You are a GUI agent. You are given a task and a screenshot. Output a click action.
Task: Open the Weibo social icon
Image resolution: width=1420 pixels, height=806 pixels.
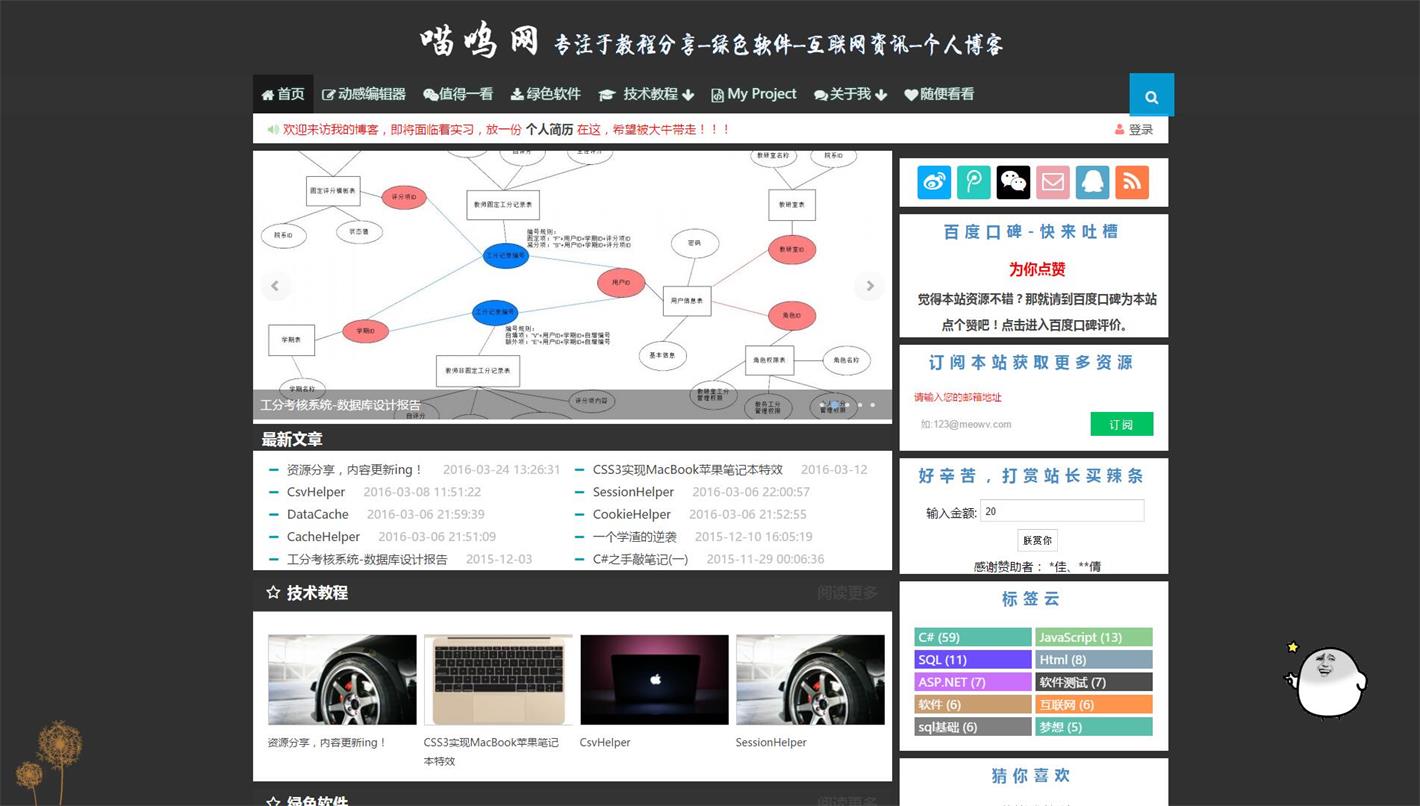(934, 182)
